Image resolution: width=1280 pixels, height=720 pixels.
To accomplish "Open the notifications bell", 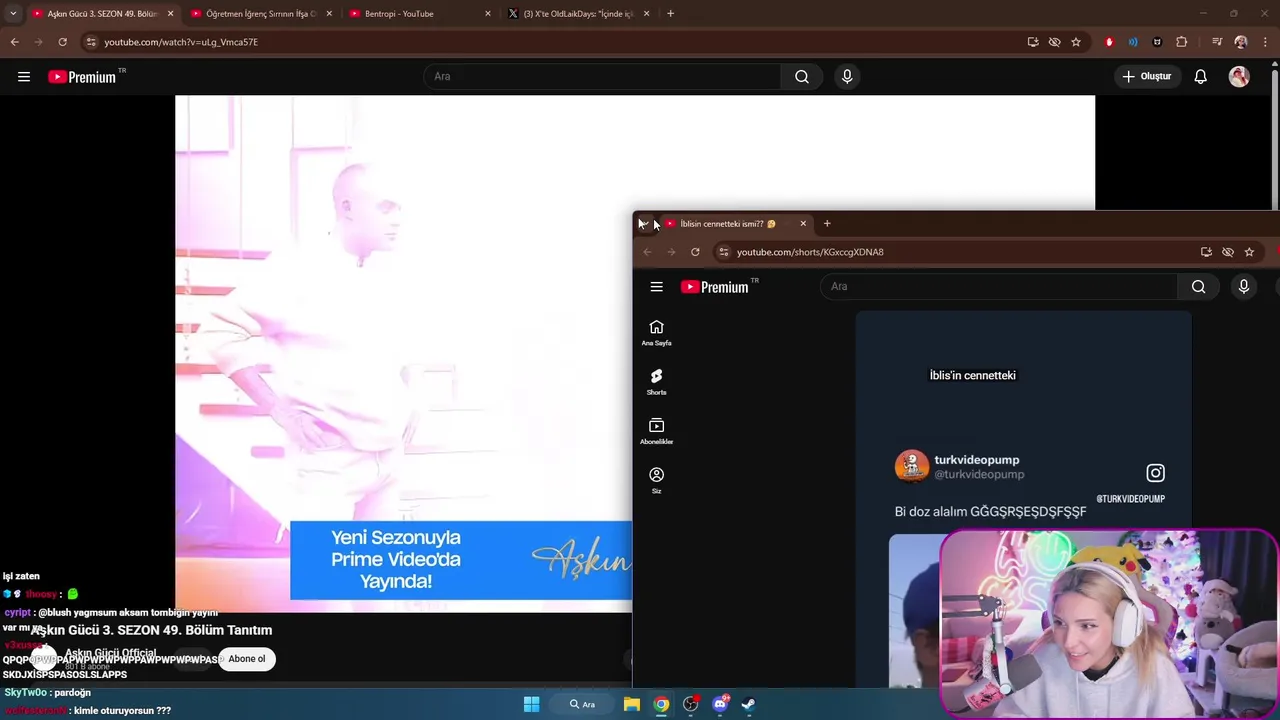I will coord(1200,77).
